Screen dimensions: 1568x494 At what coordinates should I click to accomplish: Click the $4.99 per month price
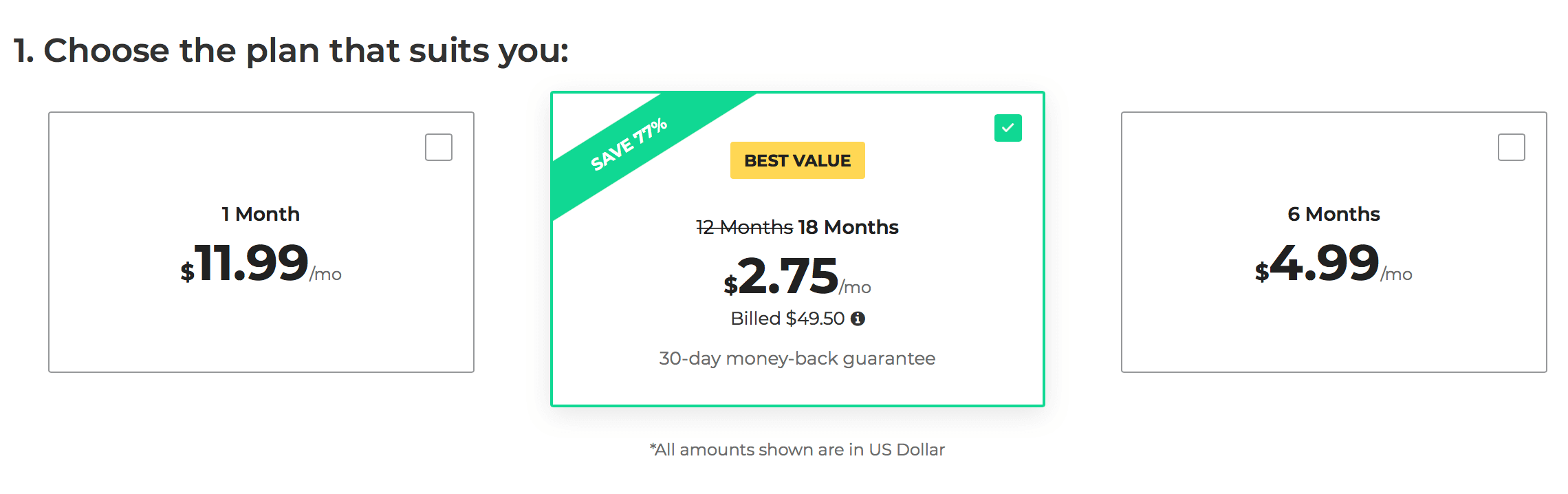point(1333,264)
